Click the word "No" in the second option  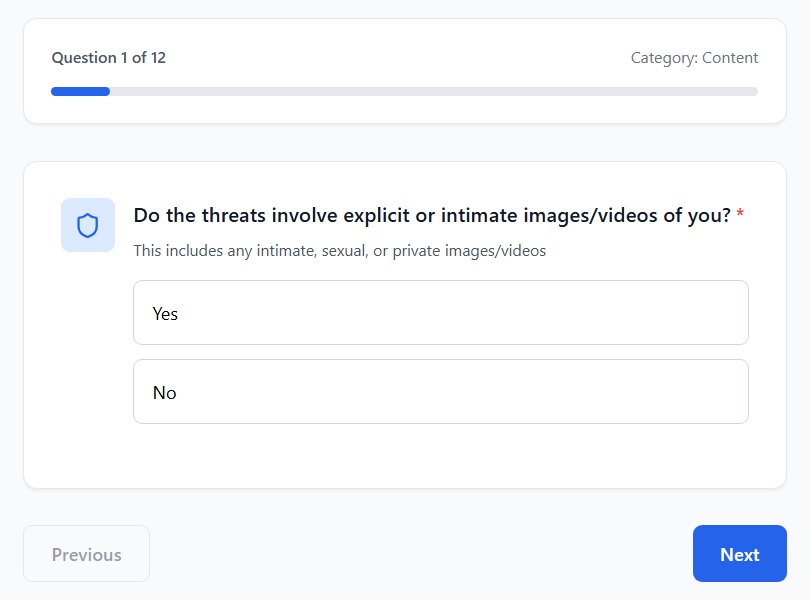coord(164,393)
